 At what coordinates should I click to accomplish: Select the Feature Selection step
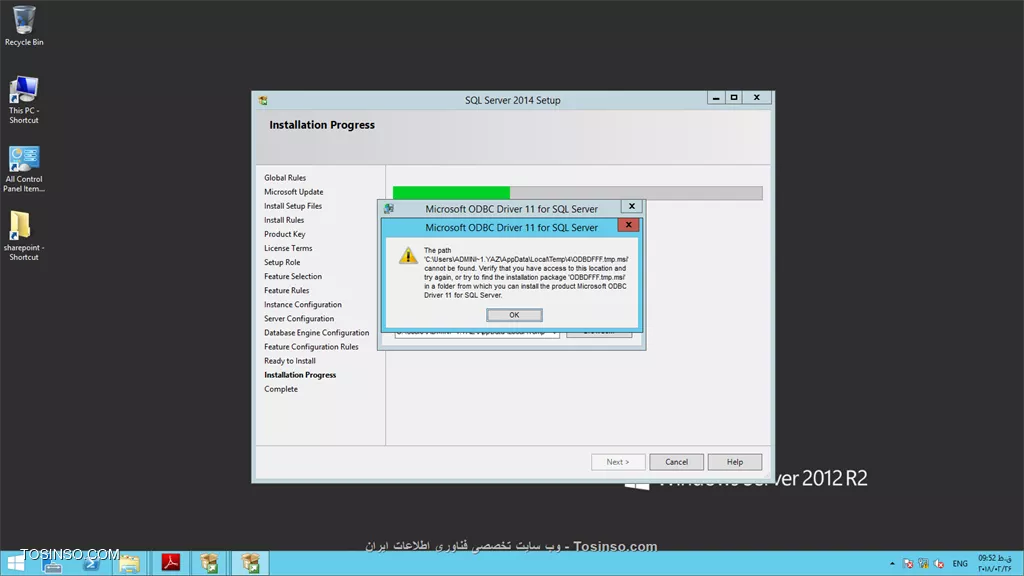click(293, 276)
